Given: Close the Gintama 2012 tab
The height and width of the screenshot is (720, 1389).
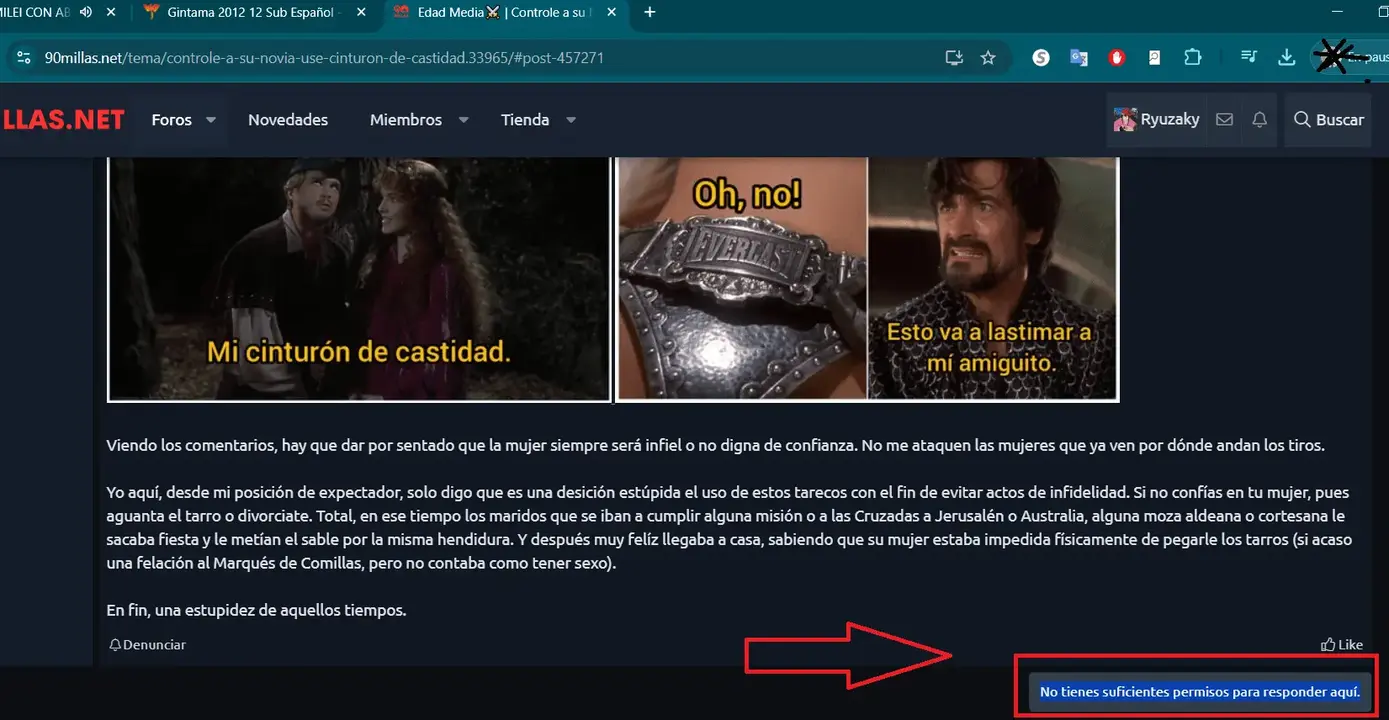Looking at the screenshot, I should pos(361,13).
